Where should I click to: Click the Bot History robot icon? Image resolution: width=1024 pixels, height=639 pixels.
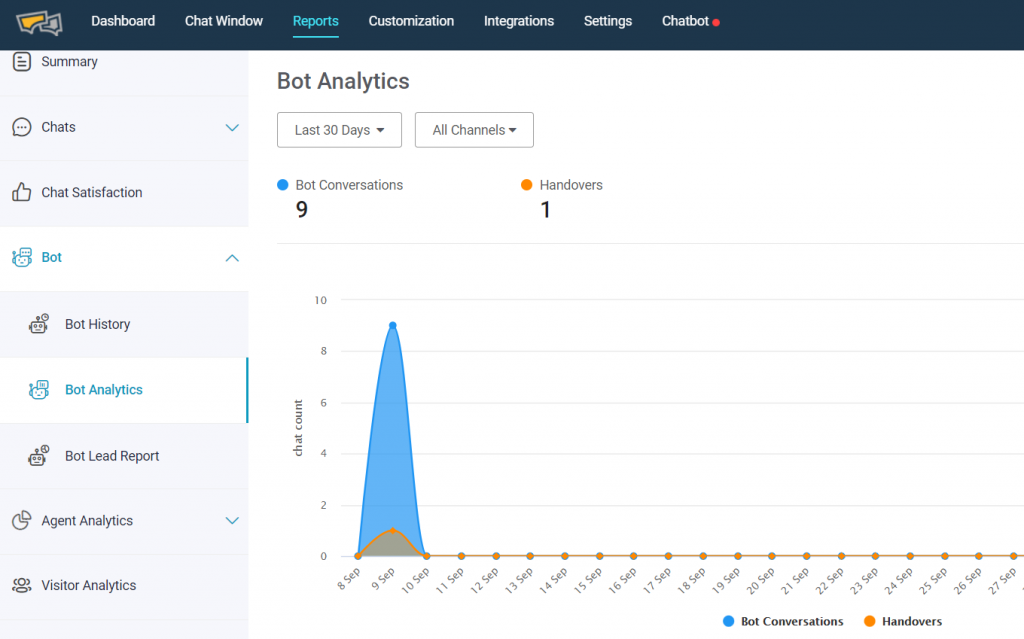click(x=39, y=324)
